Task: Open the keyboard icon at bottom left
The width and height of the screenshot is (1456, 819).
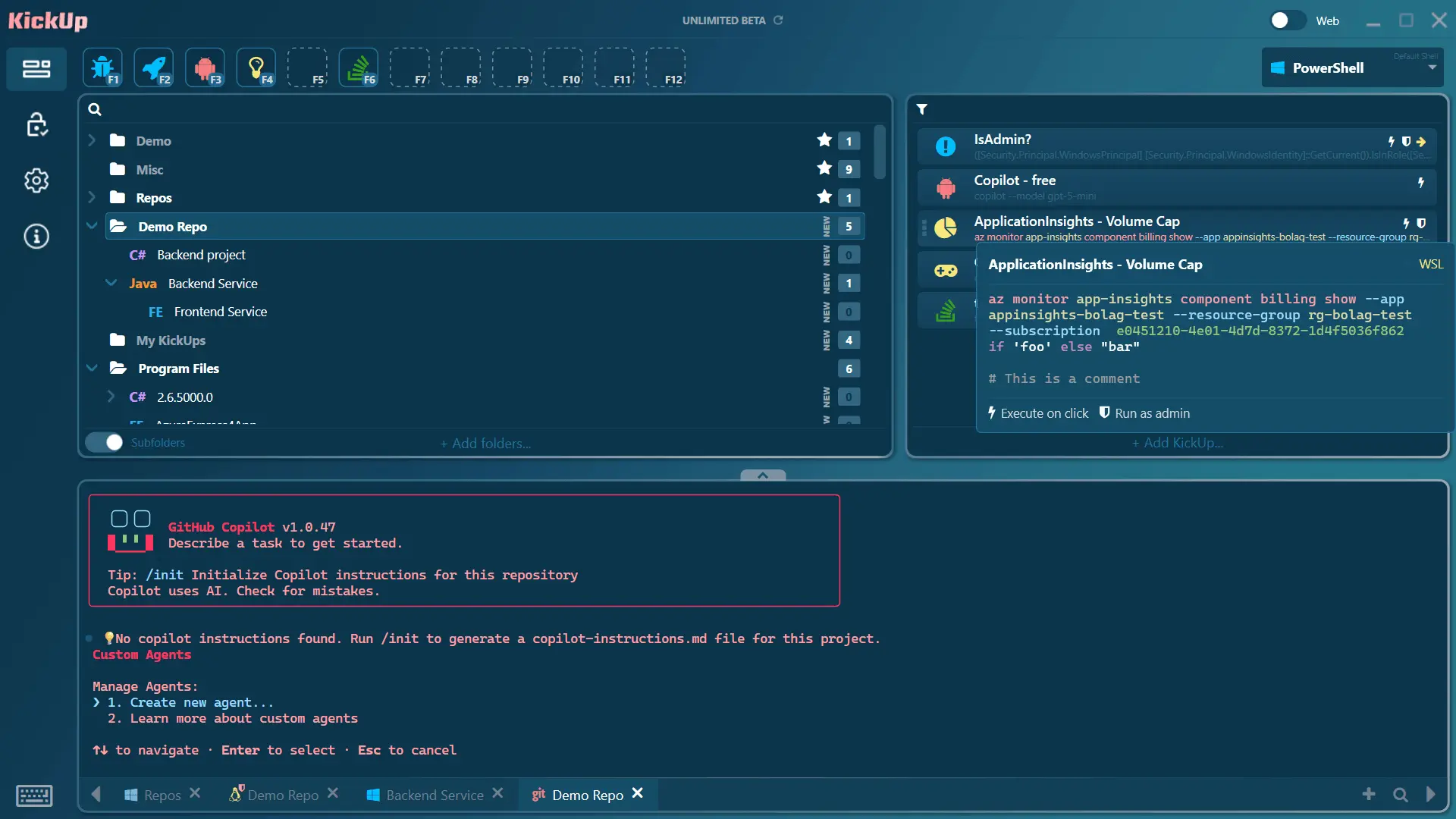Action: click(34, 795)
